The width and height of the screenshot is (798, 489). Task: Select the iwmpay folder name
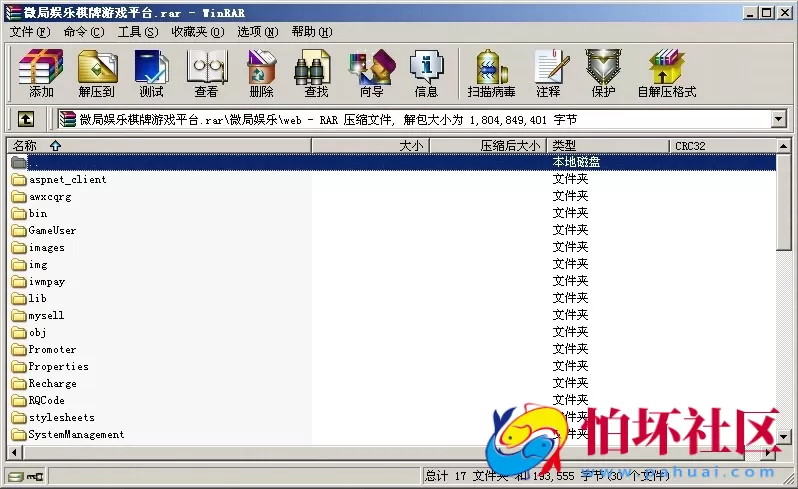47,281
